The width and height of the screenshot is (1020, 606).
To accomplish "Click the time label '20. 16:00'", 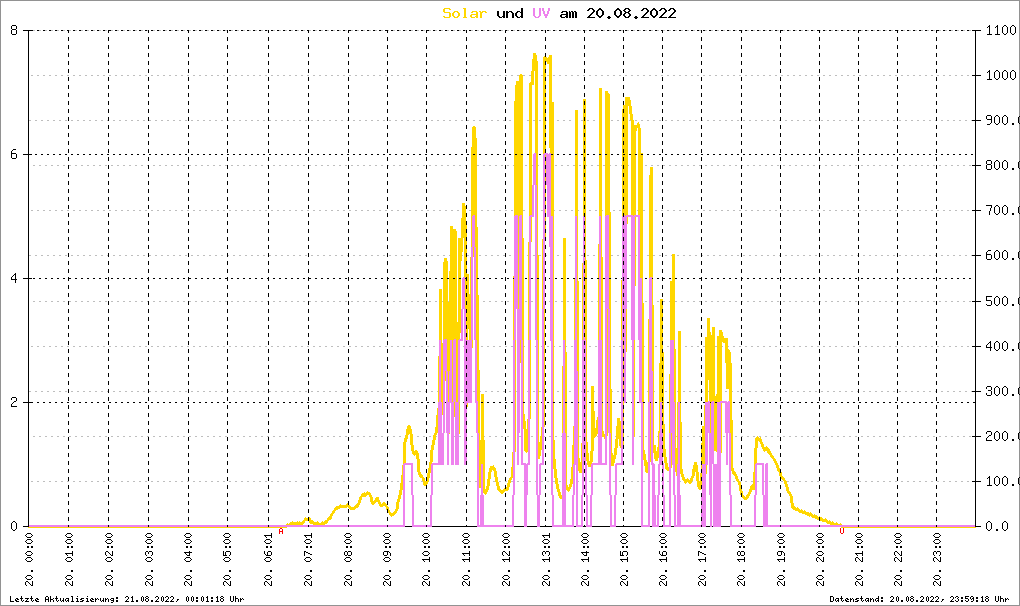I will (x=663, y=560).
